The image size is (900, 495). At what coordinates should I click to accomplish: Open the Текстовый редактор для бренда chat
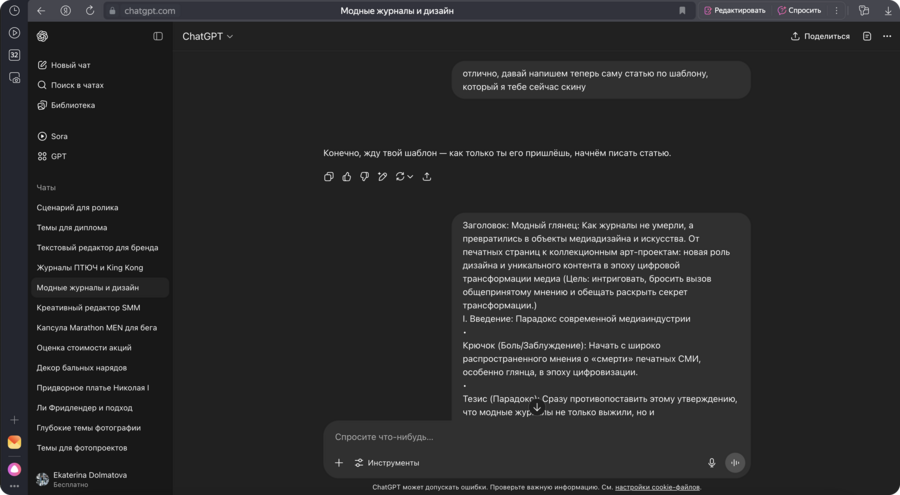[100, 248]
